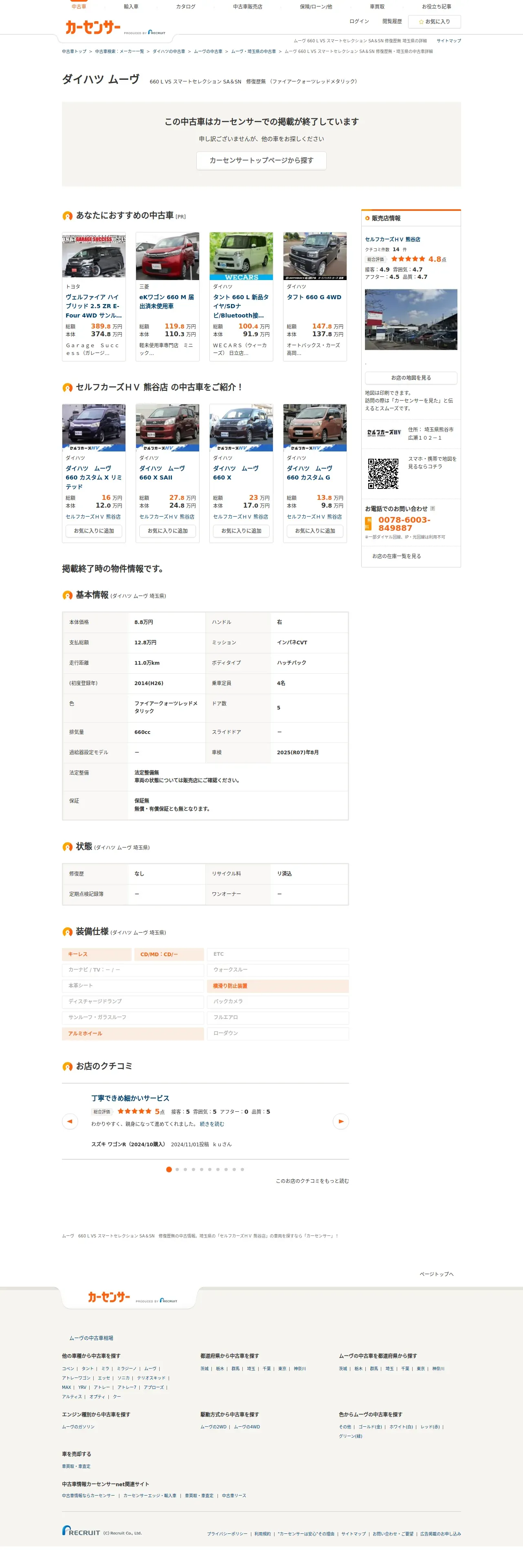Add ムーヴ 660 カスタム X リミテッド to favorites
The height and width of the screenshot is (1568, 523).
coord(94,531)
